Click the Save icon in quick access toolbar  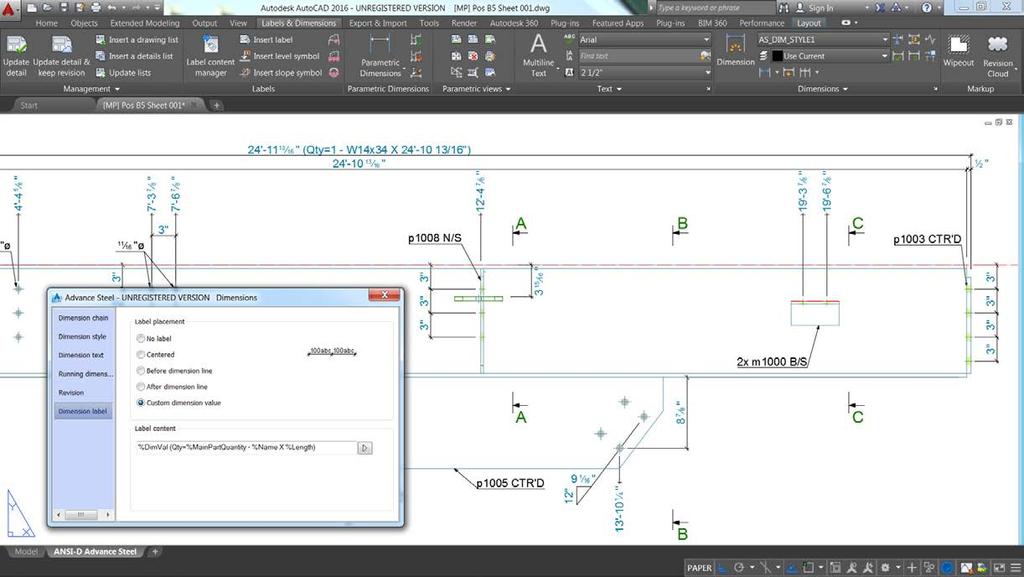point(64,8)
